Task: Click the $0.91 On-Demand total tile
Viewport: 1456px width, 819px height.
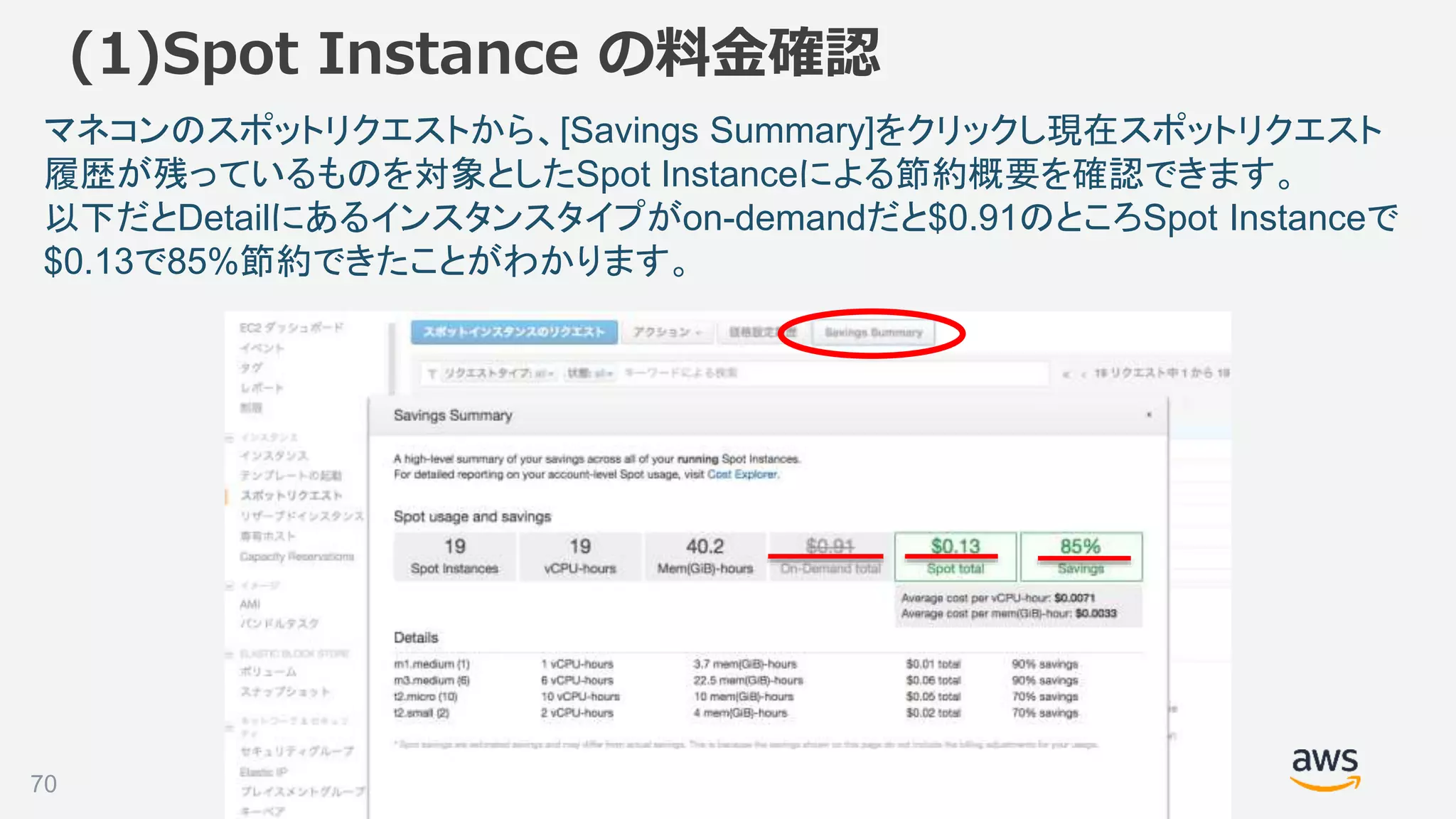Action: (830, 557)
